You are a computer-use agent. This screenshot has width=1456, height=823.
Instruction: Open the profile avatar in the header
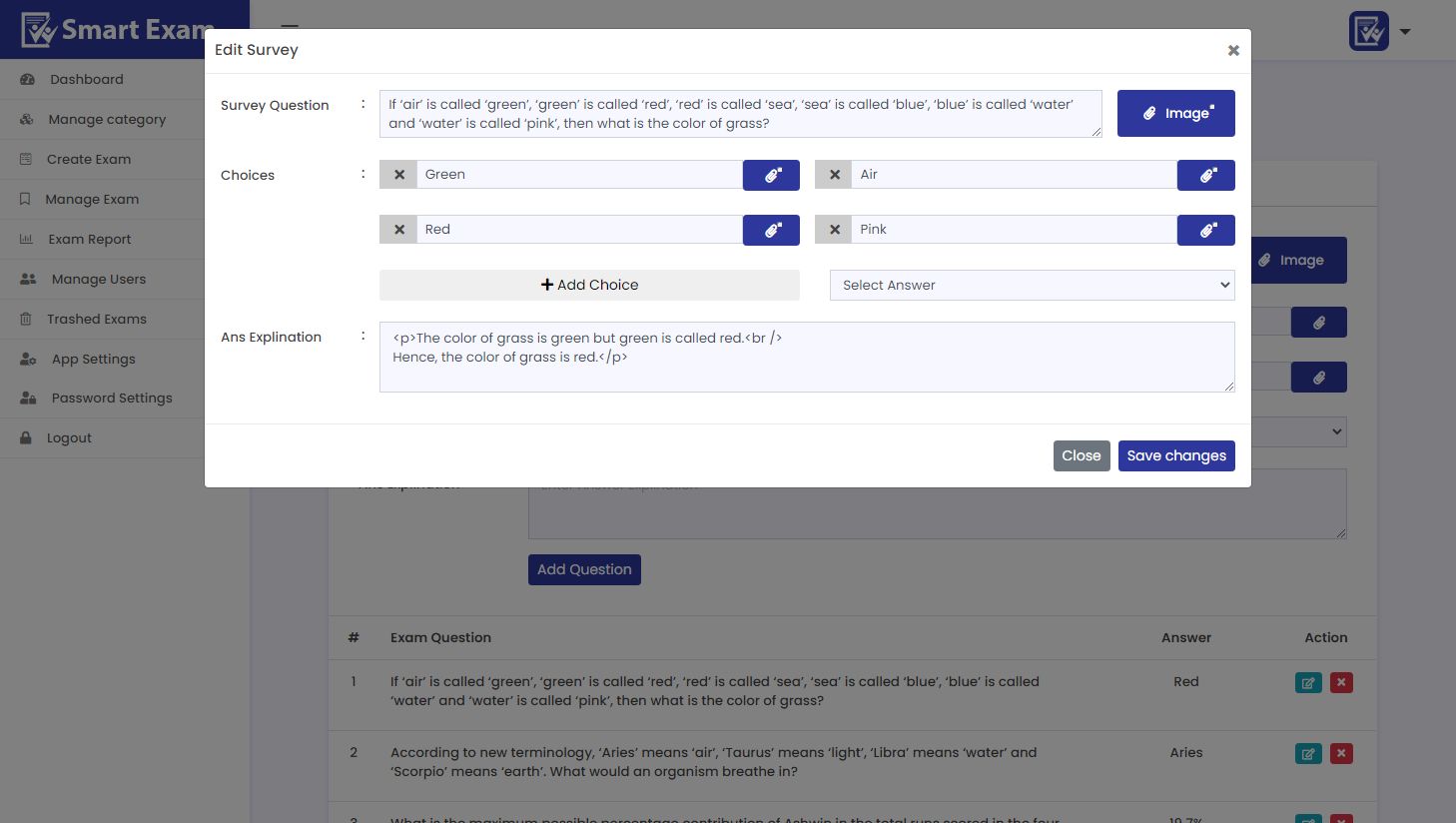point(1368,31)
